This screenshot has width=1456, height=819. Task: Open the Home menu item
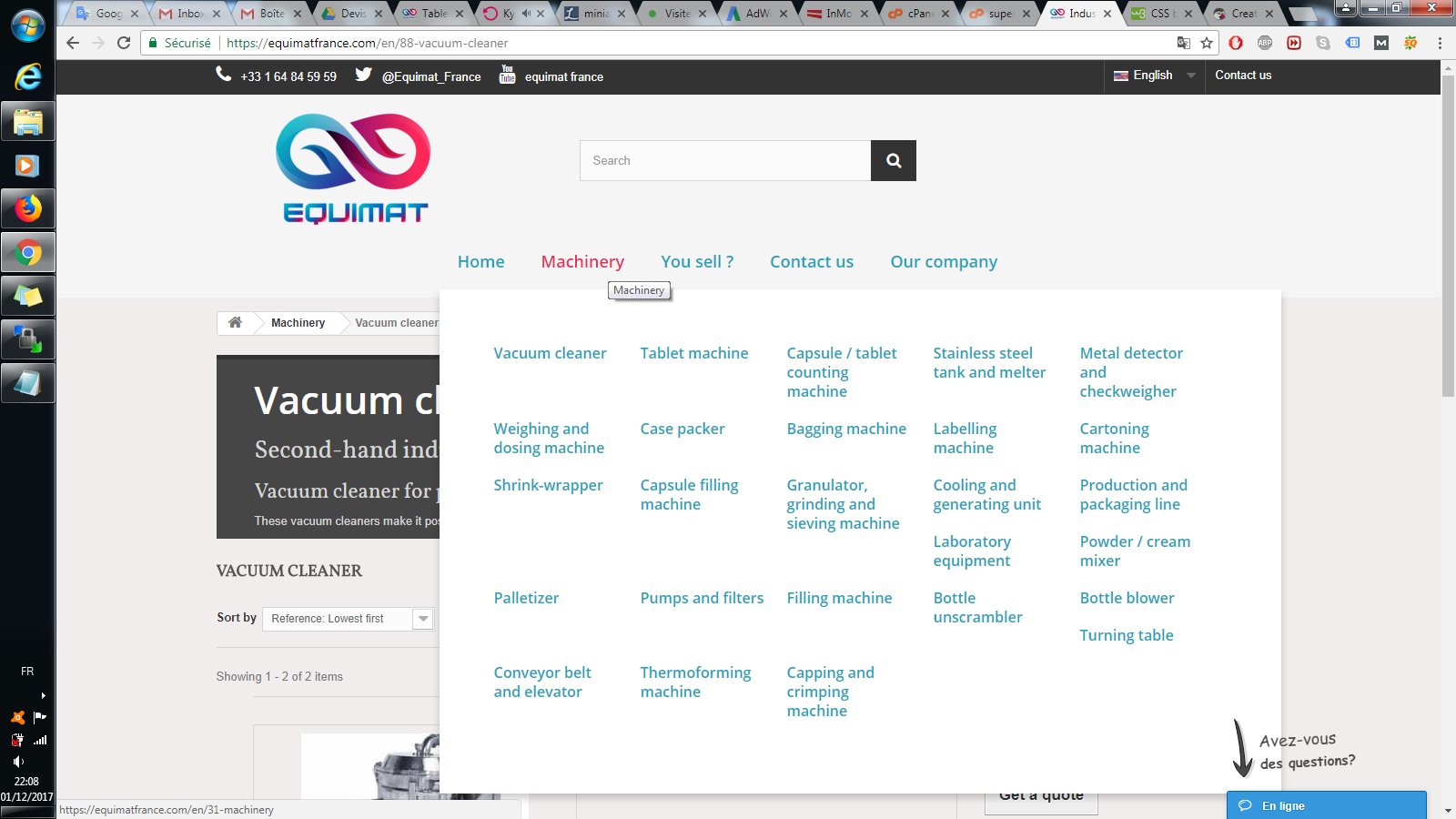(x=481, y=262)
